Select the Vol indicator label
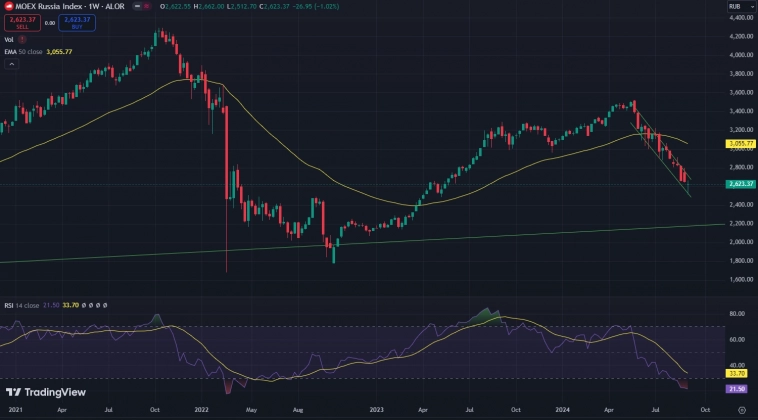 pyautogui.click(x=9, y=40)
